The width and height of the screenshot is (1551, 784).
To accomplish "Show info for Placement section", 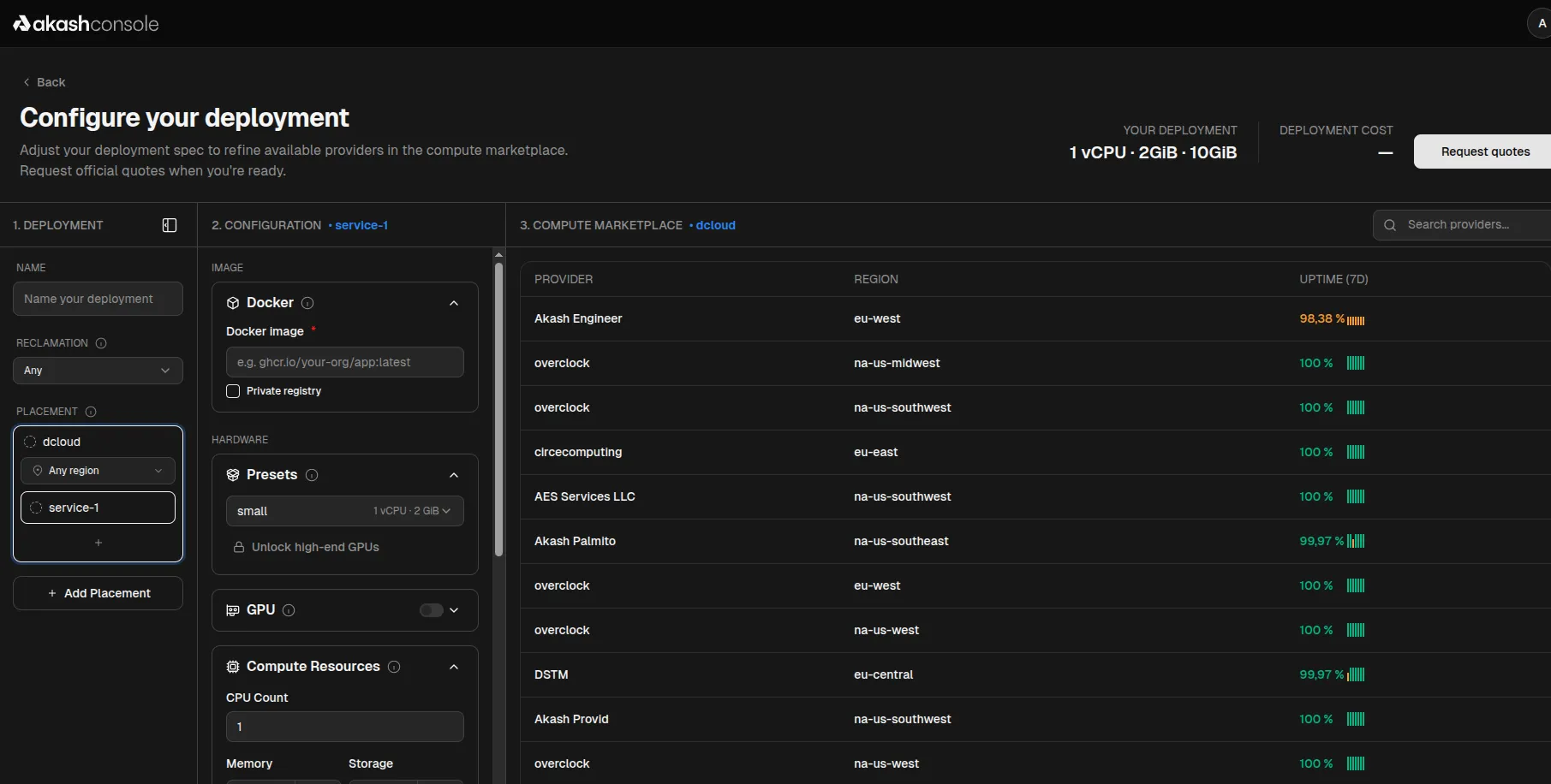I will (91, 412).
